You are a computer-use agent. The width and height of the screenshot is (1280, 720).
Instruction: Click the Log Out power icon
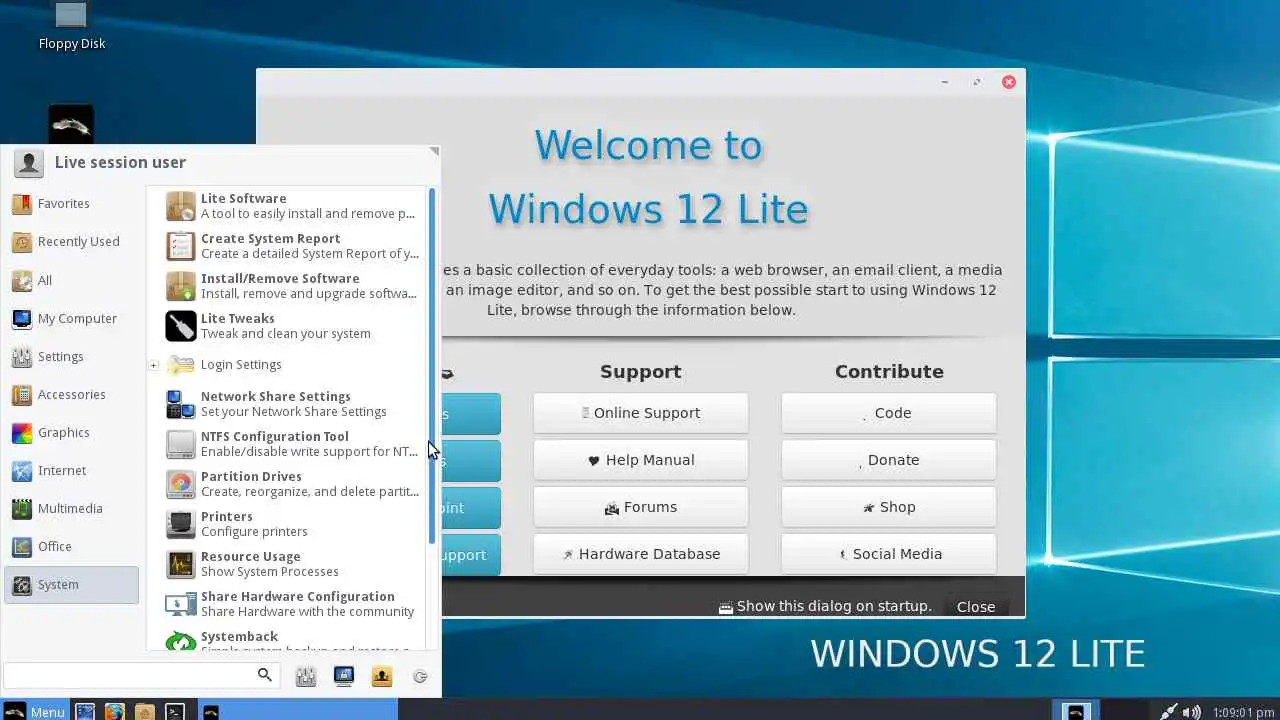pos(420,677)
